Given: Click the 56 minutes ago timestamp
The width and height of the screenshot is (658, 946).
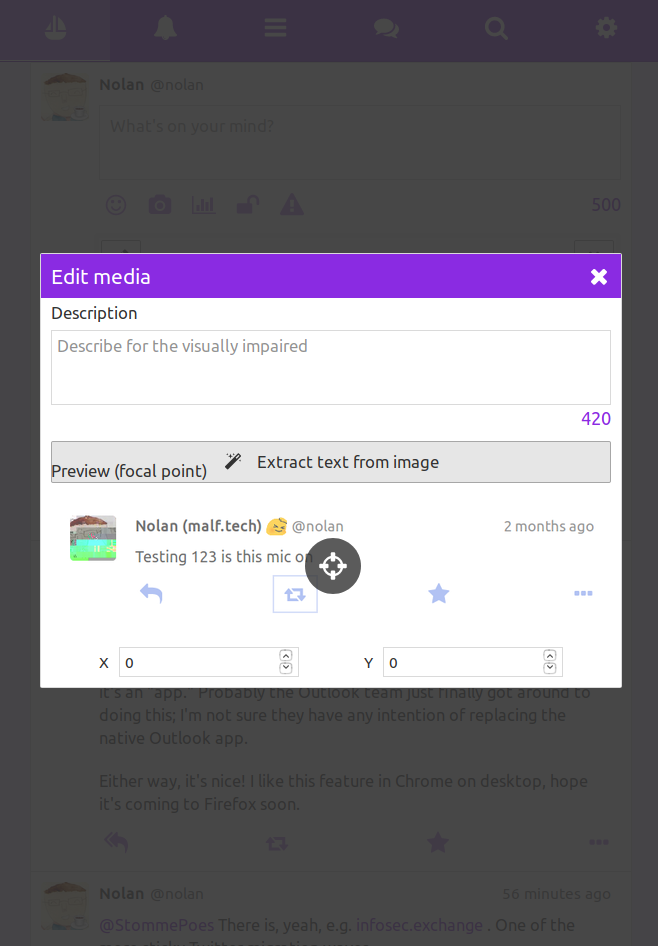Looking at the screenshot, I should [557, 894].
